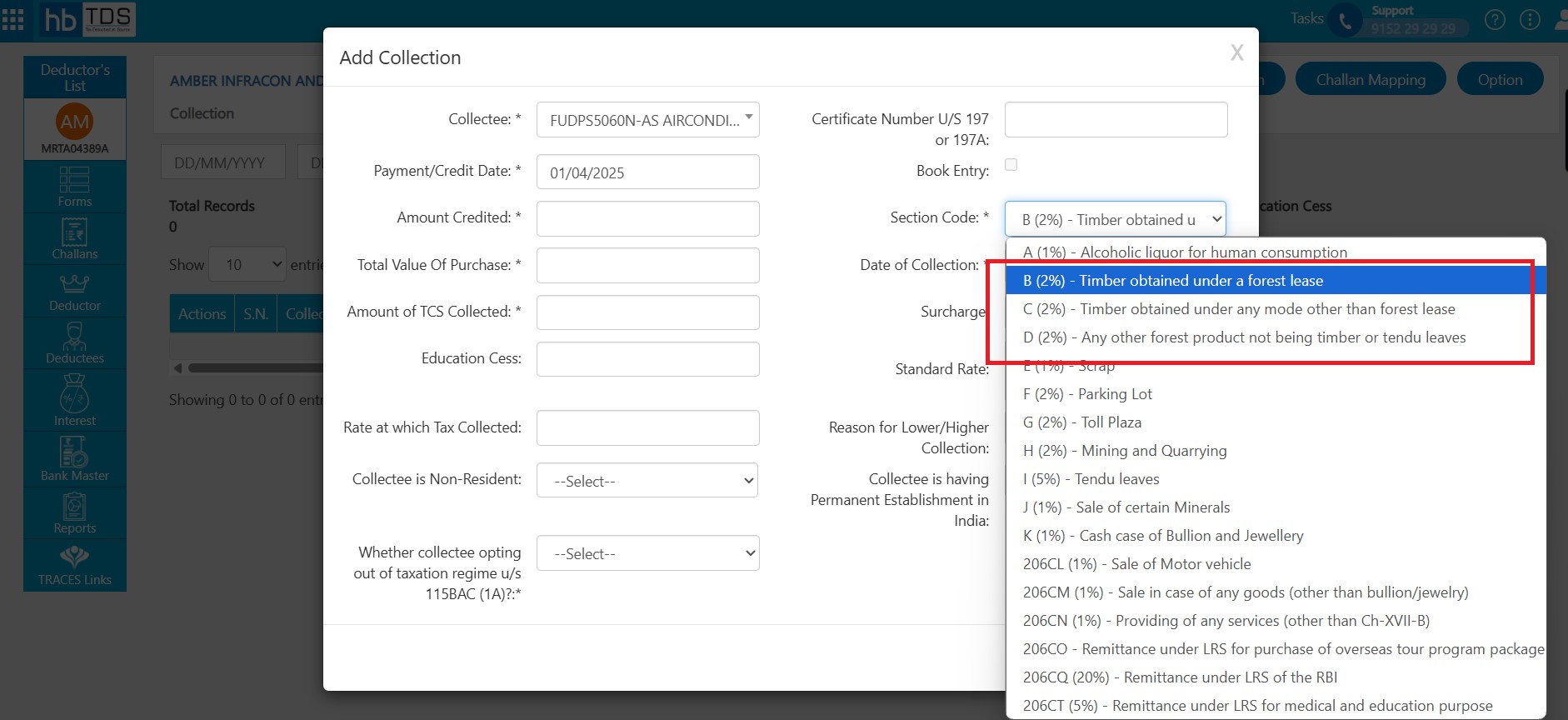
Task: Open the Collectee dropdown
Action: [648, 120]
